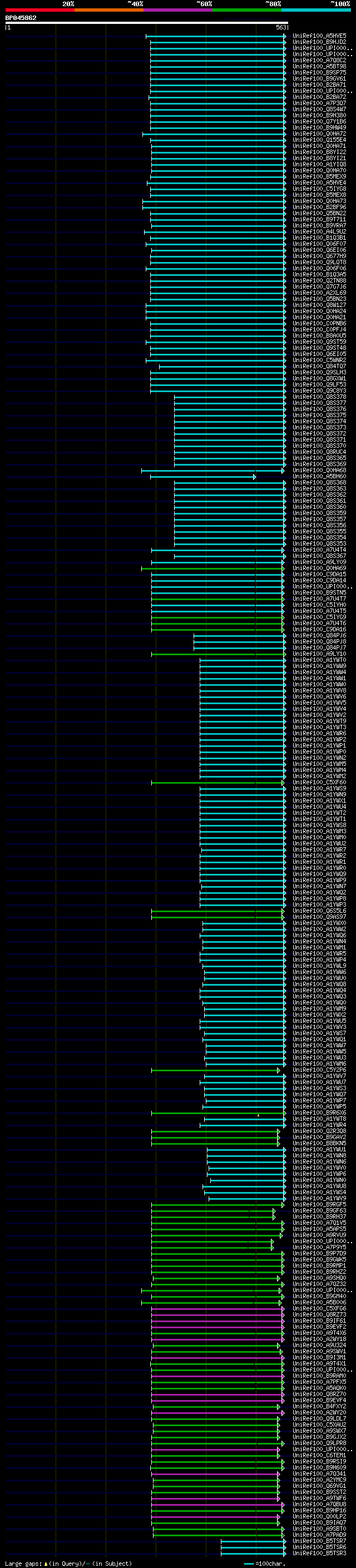356x1568 pixels.
Task: Click the white query sequence bar
Action: (147, 23)
